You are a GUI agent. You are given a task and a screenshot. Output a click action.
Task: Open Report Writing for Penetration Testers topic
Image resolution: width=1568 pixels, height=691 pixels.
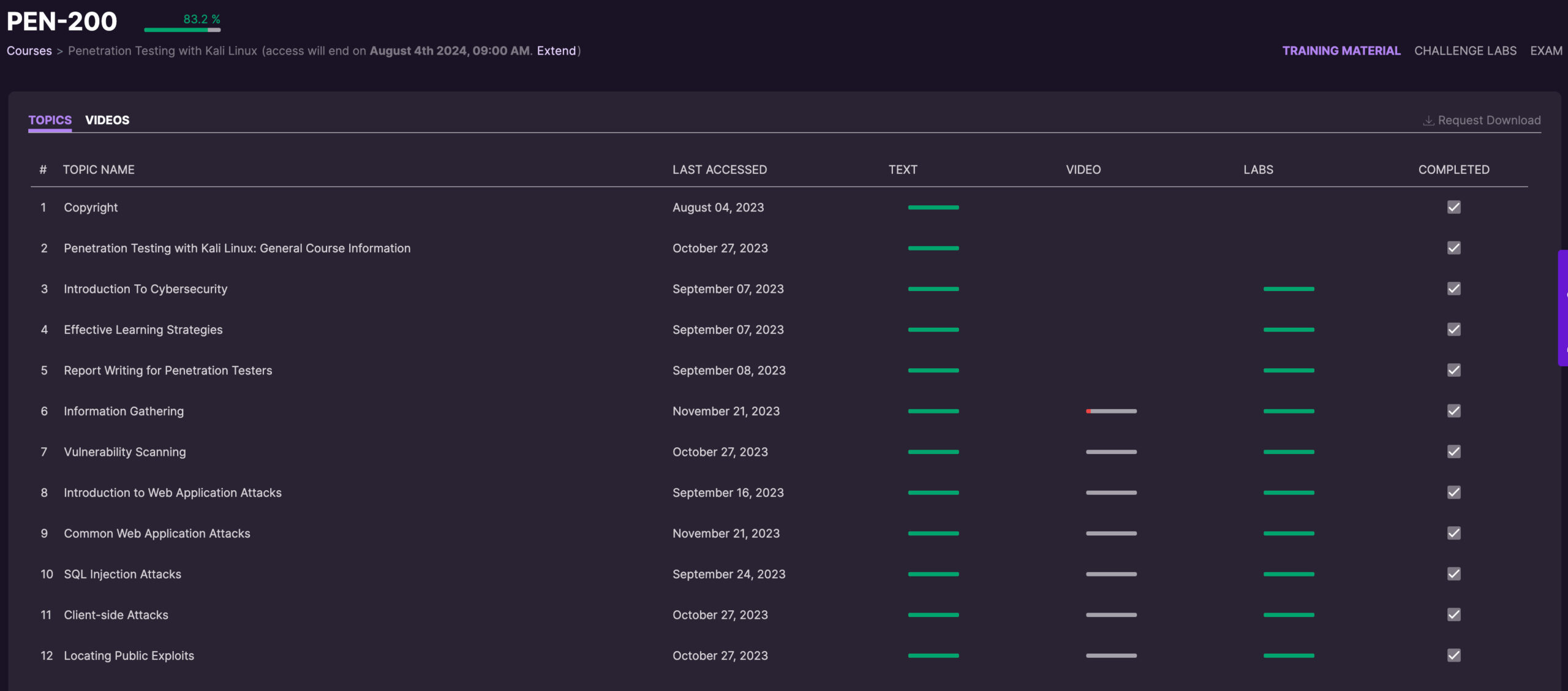tap(168, 371)
